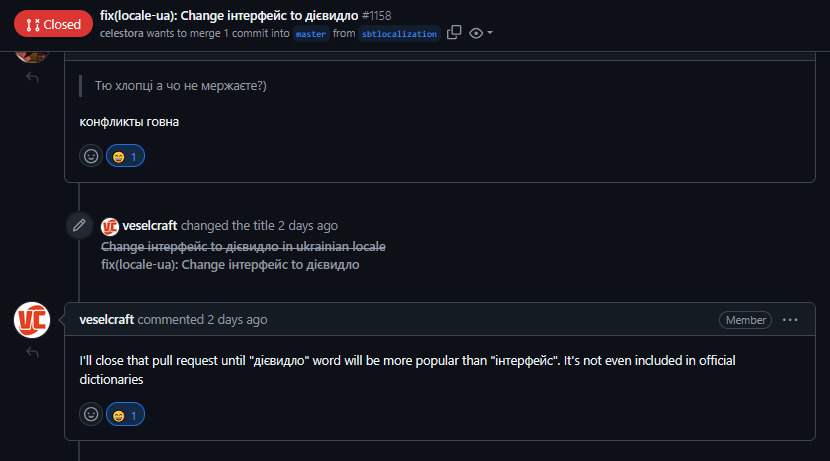Image resolution: width=830 pixels, height=461 pixels.
Task: Add reaction to the конфликты comment
Action: 91,156
